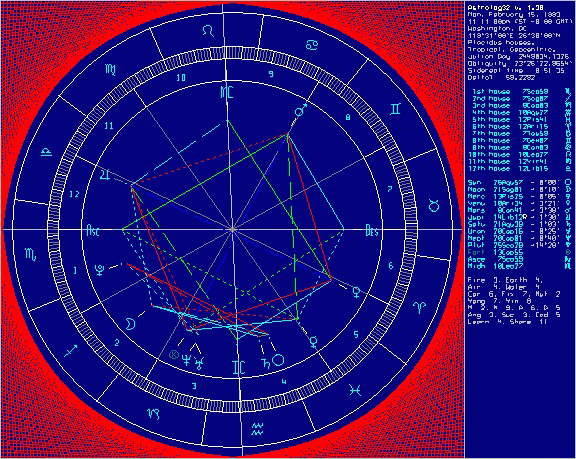Click the Venus glyph in house 6

[x=356, y=293]
